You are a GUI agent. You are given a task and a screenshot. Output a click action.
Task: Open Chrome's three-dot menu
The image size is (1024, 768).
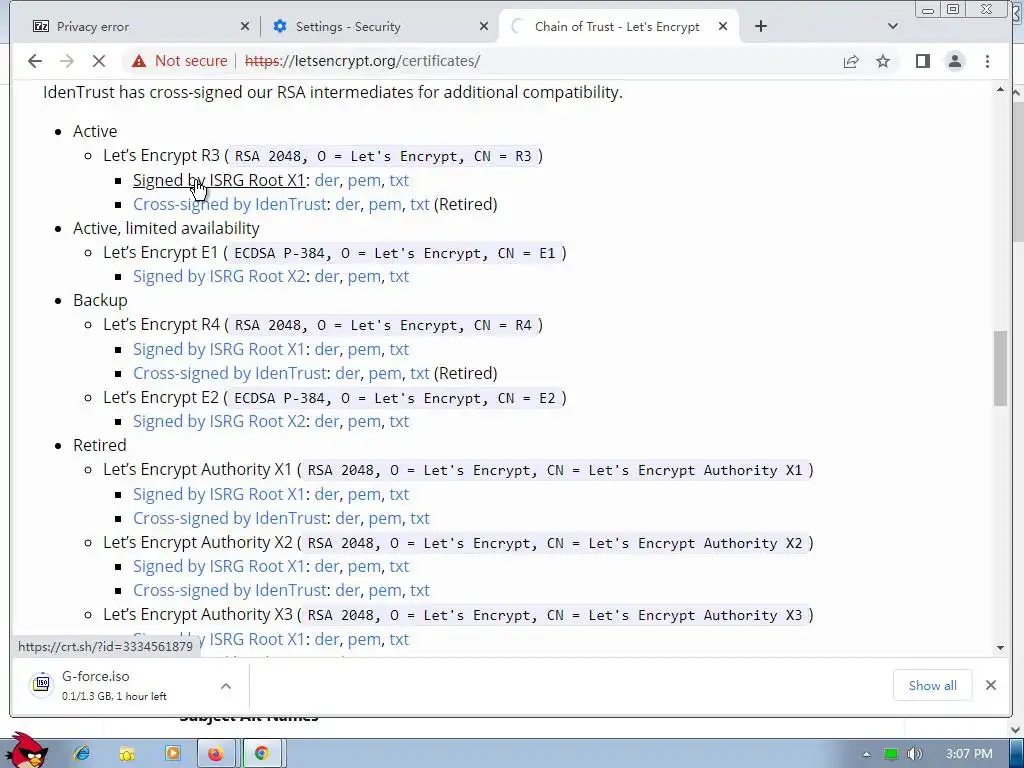987,61
